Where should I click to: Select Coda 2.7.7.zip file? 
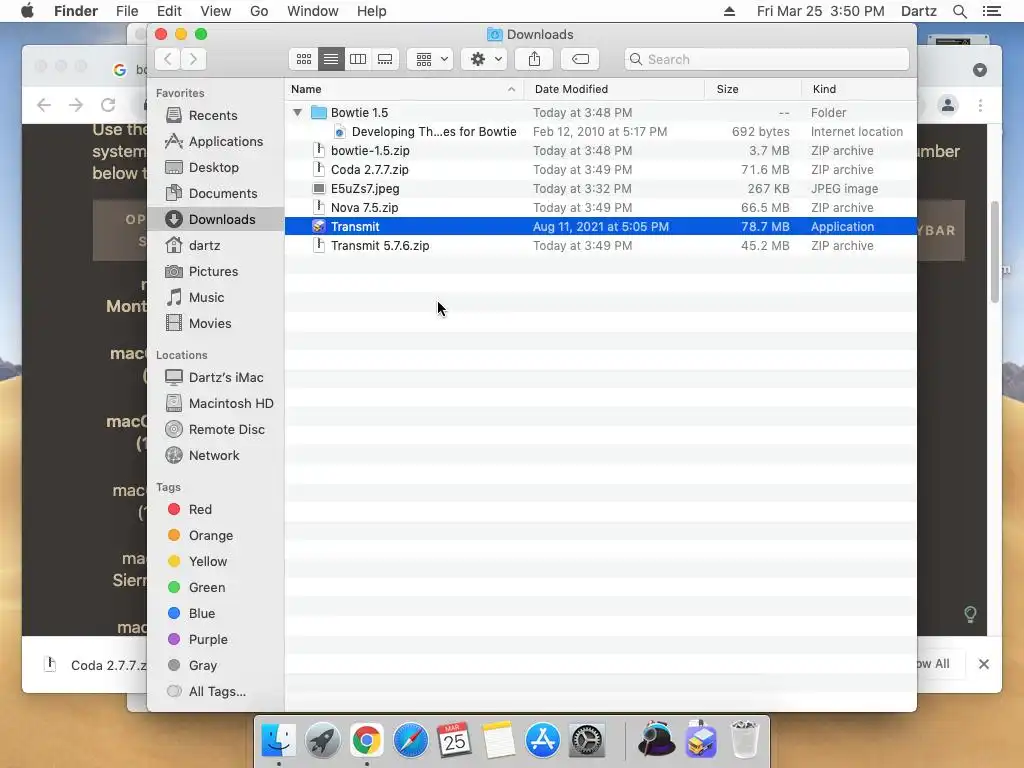(x=600, y=169)
